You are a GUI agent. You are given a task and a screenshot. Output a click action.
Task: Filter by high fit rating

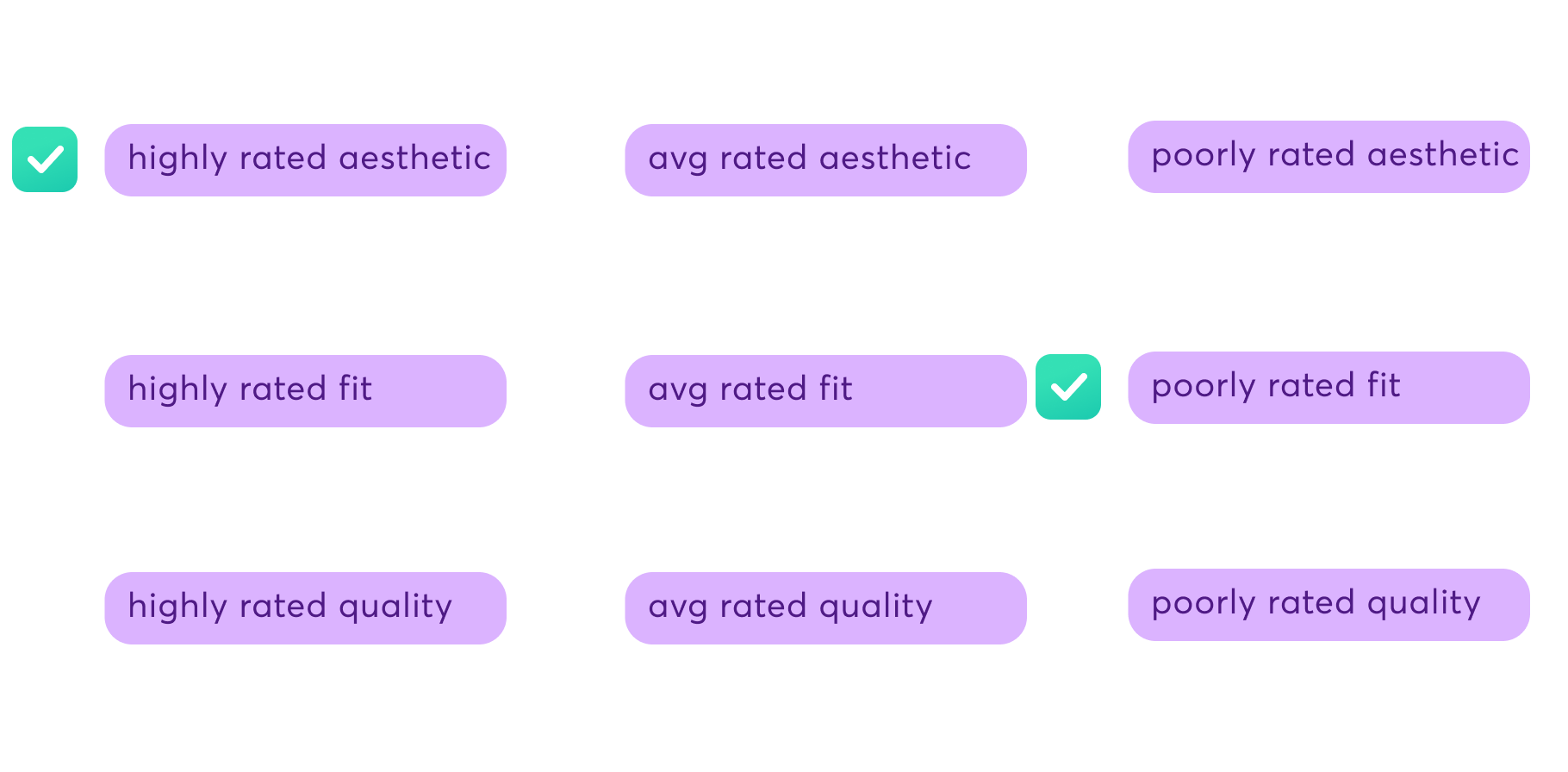click(x=306, y=391)
